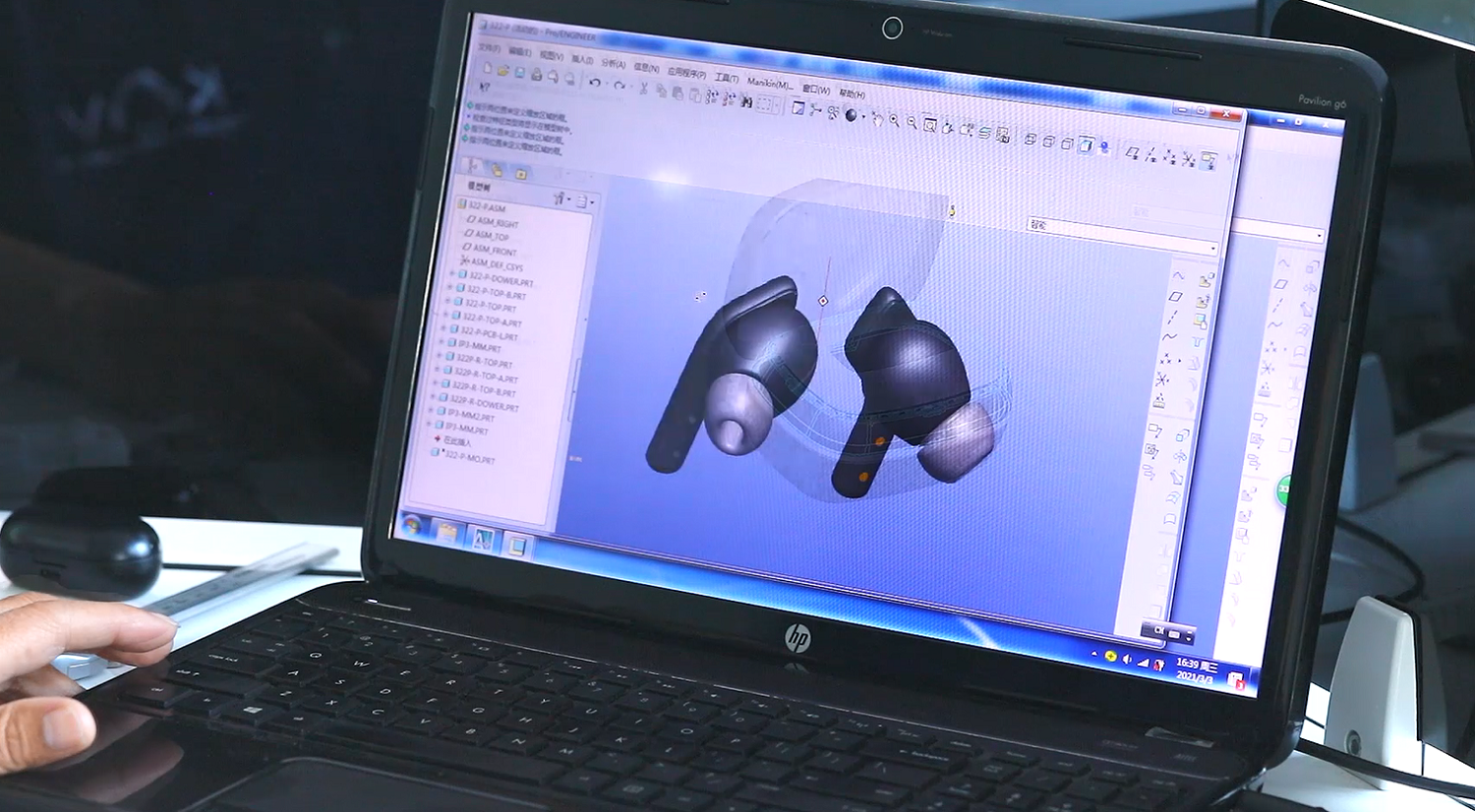The height and width of the screenshot is (812, 1475).
Task: Click the Windows Start button
Action: click(x=411, y=524)
